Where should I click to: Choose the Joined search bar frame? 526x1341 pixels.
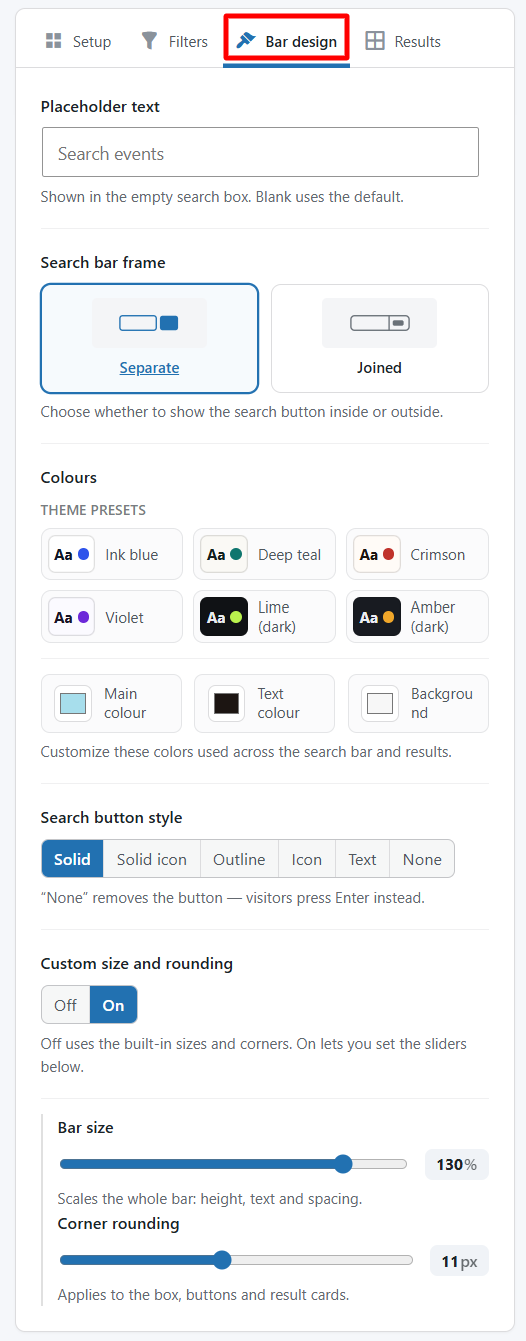pyautogui.click(x=380, y=338)
